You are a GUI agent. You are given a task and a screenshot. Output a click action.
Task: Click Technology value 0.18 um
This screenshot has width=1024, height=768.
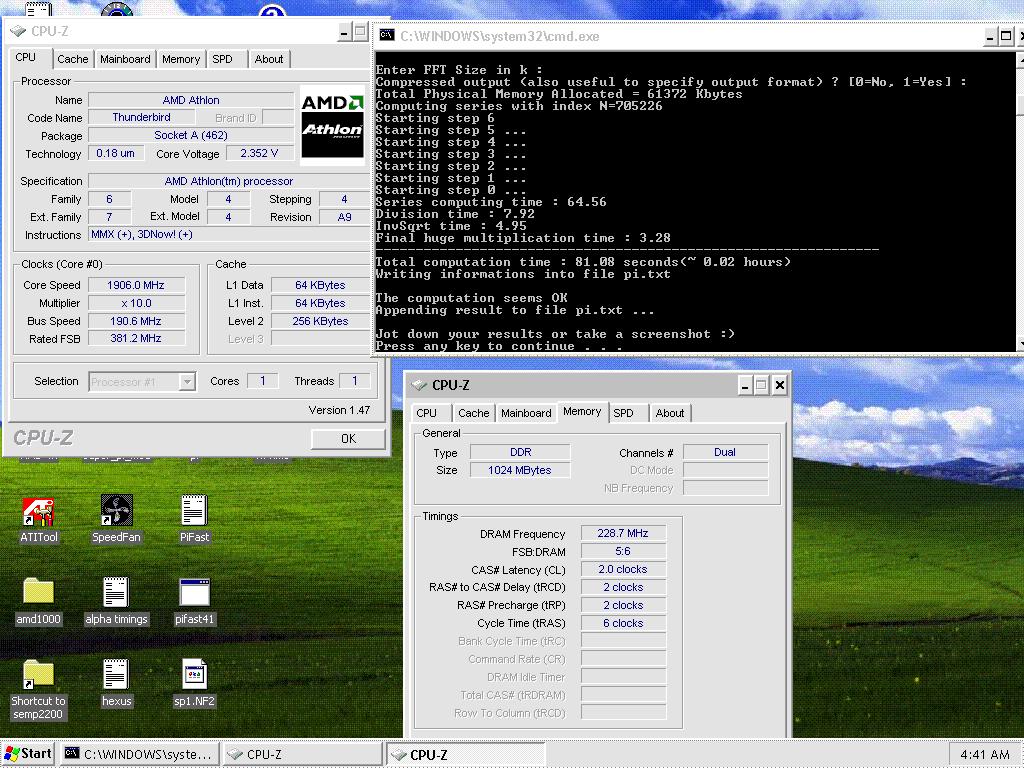coord(116,153)
